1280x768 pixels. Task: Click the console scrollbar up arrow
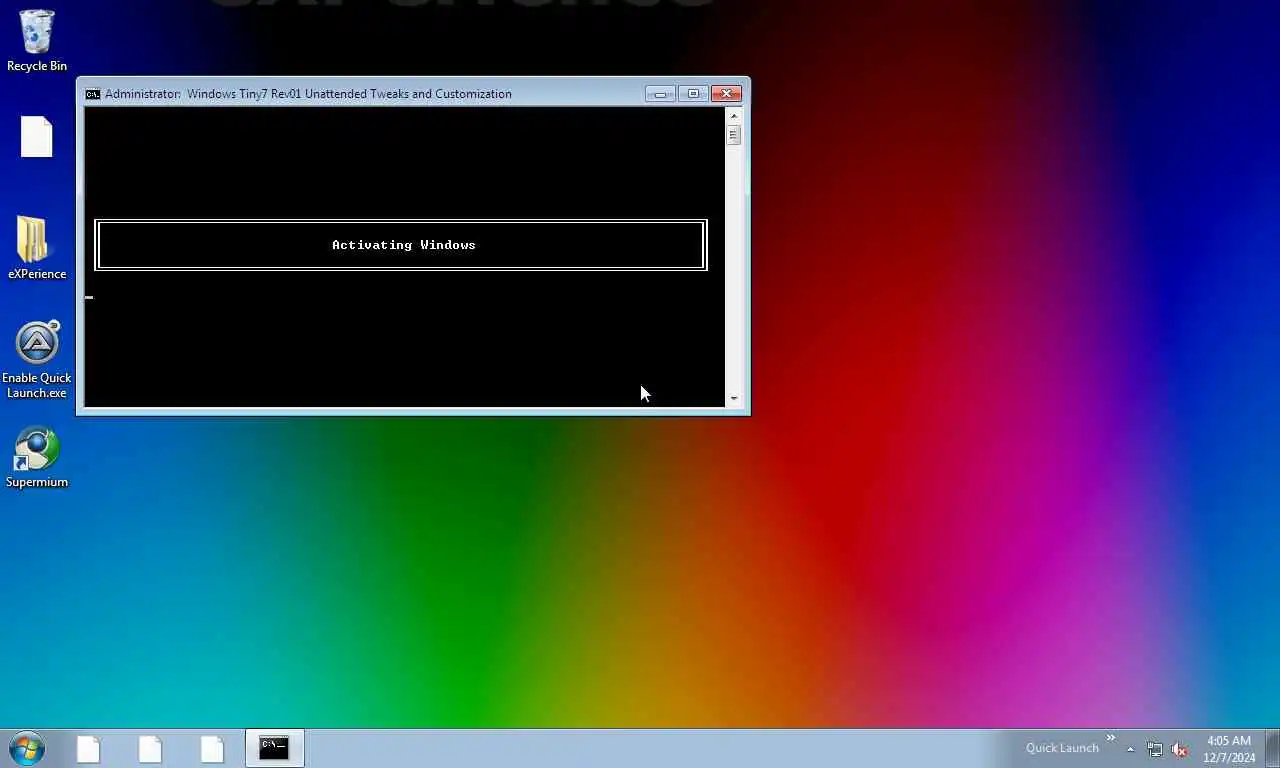point(734,116)
